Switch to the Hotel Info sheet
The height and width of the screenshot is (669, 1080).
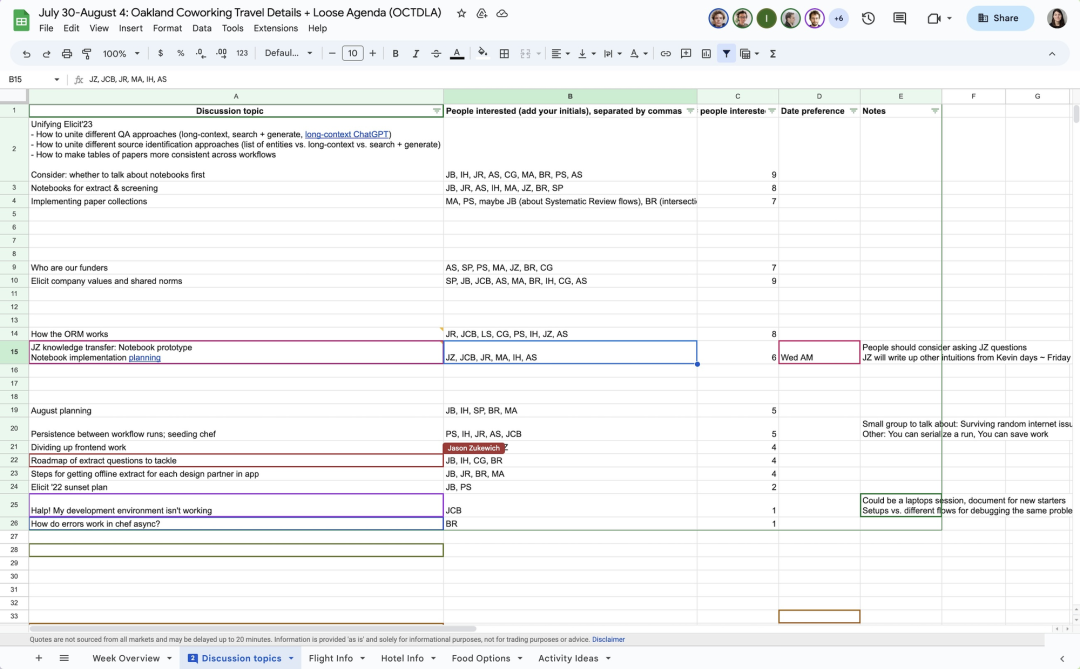[402, 658]
